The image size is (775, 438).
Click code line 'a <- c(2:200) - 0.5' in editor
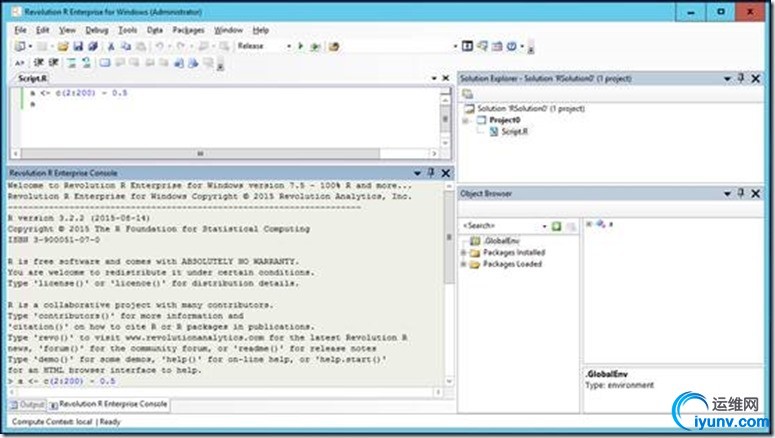tap(79, 93)
